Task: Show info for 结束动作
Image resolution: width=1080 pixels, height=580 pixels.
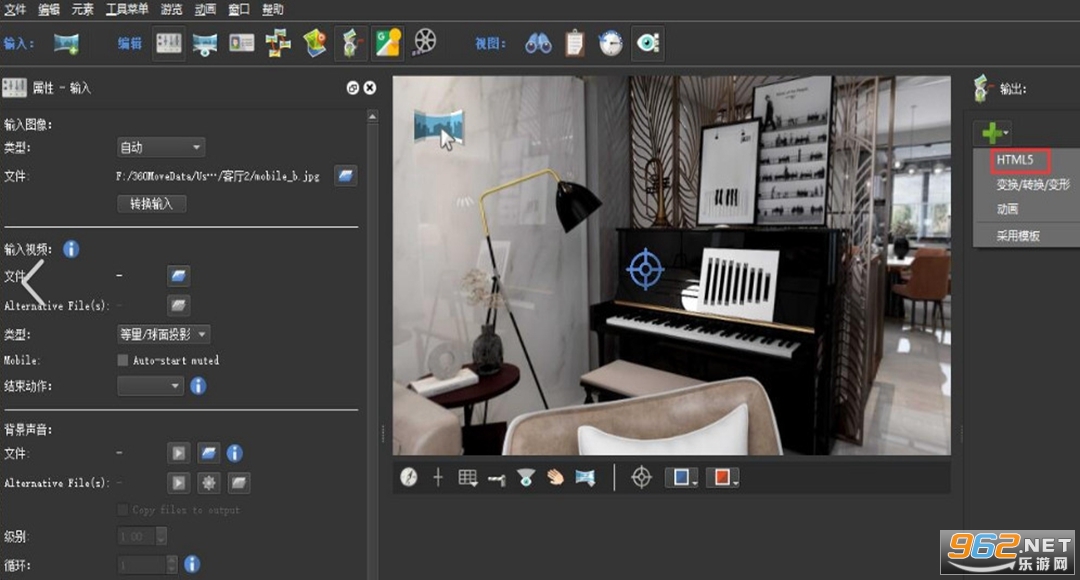Action: tap(198, 386)
